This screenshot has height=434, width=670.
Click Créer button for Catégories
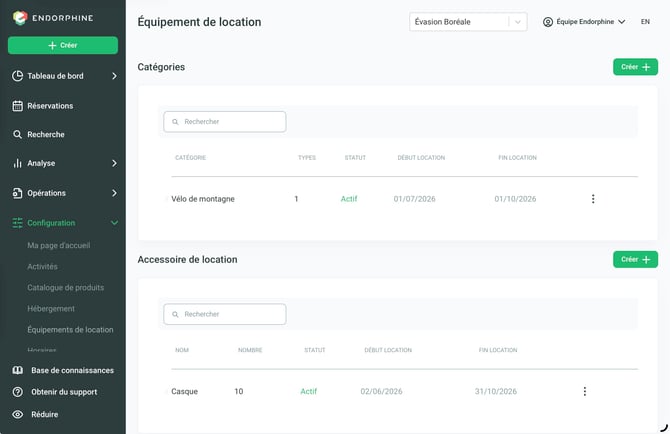(x=635, y=67)
